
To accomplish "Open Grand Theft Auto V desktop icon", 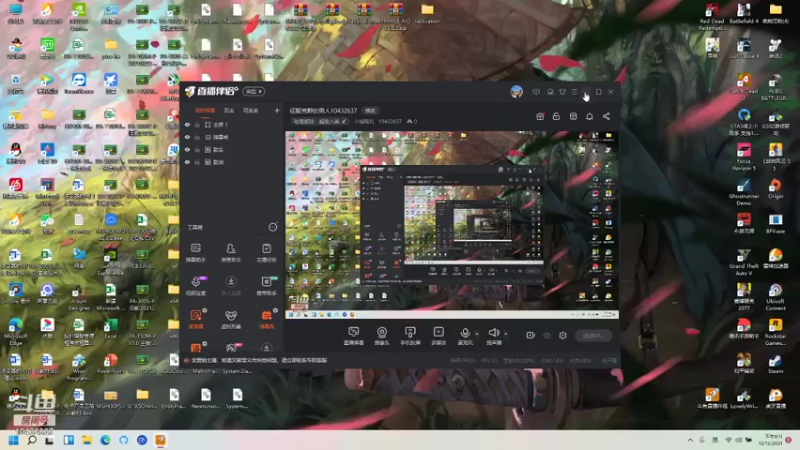I will (744, 262).
